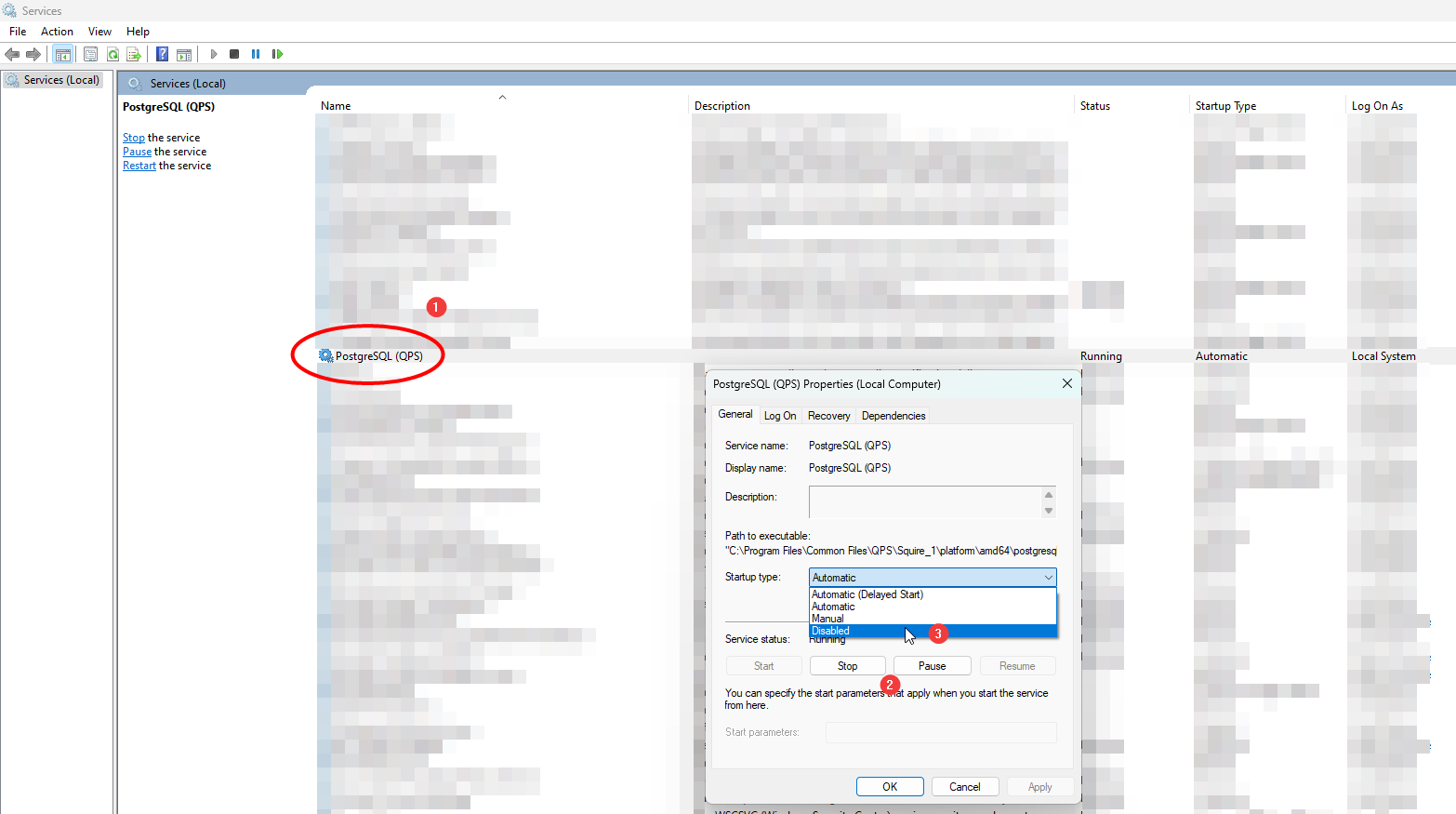Sort by the Status column header
This screenshot has height=814, width=1456.
click(1133, 106)
